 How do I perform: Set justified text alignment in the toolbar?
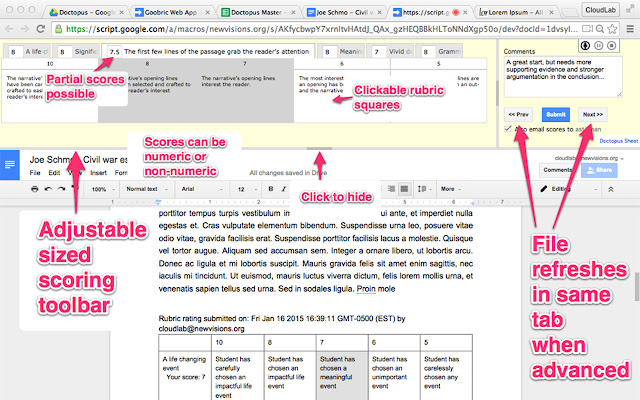[x=404, y=189]
